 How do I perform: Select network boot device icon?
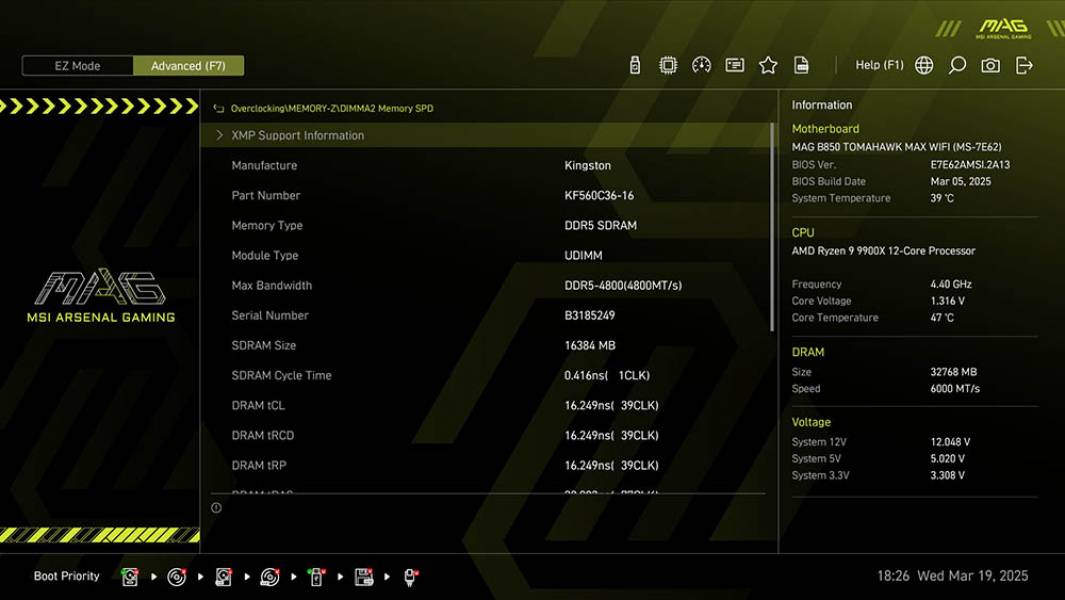tap(410, 577)
